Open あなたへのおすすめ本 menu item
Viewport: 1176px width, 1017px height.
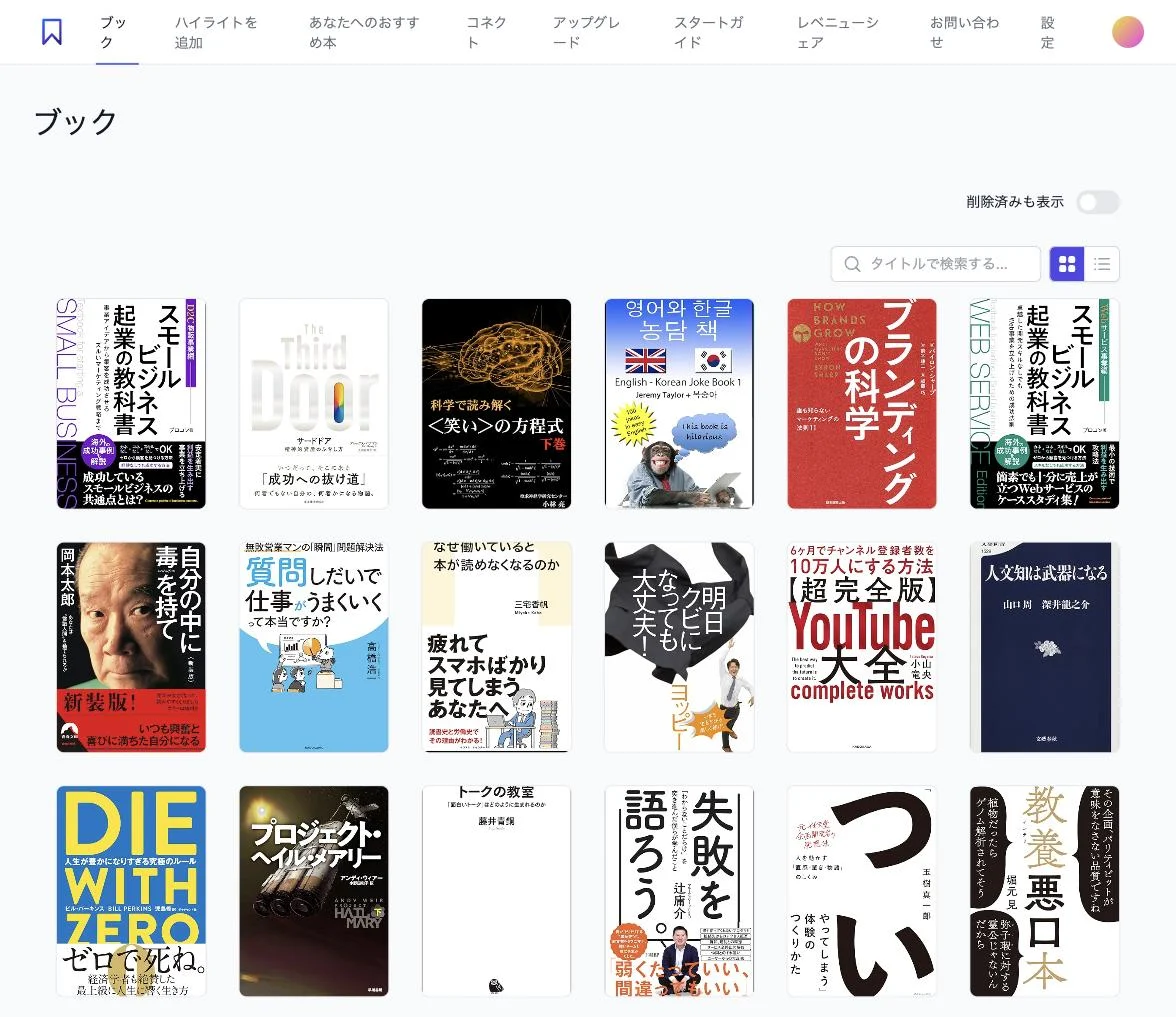tap(364, 32)
